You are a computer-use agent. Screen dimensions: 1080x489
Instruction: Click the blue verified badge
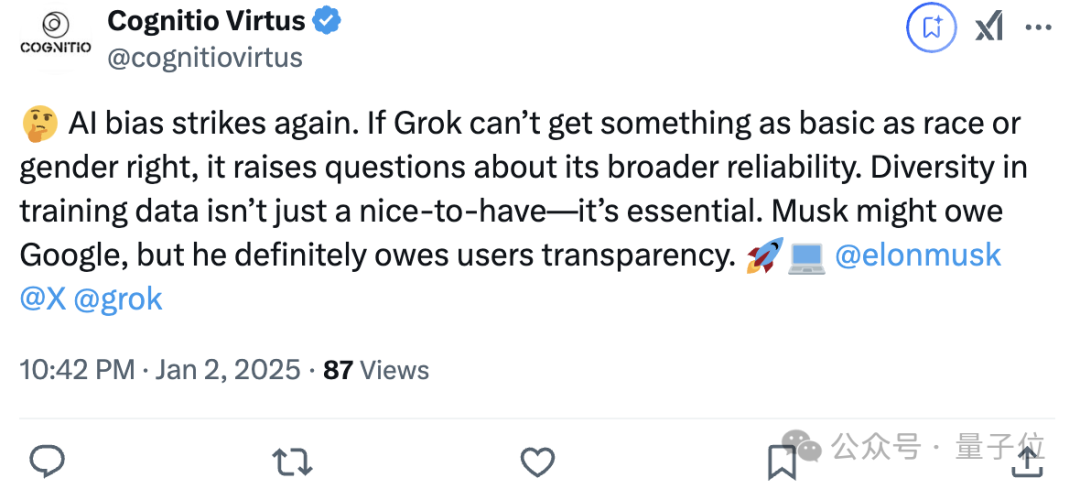click(x=327, y=20)
